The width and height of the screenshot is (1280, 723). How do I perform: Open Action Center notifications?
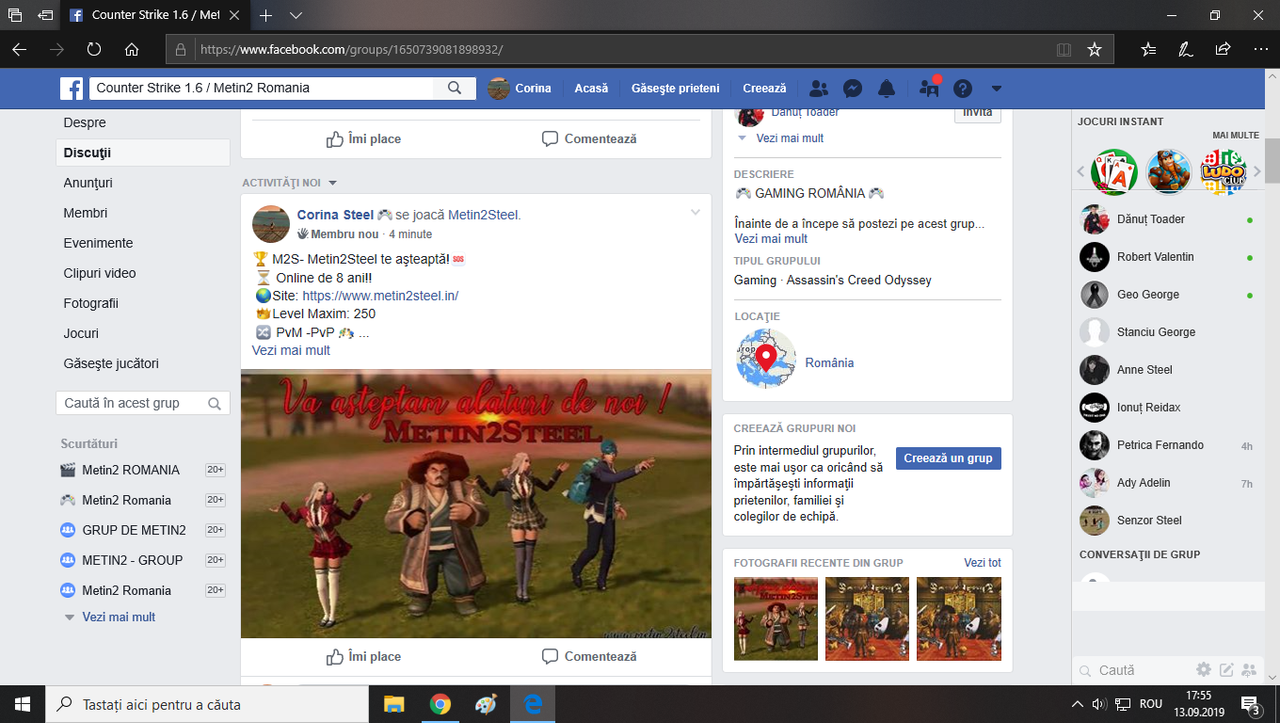(1250, 704)
